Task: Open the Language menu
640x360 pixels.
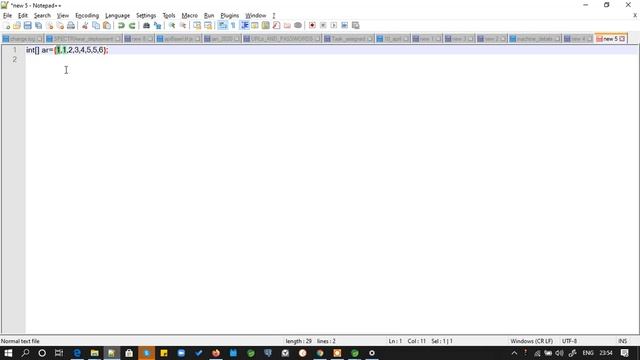Action: 117,16
